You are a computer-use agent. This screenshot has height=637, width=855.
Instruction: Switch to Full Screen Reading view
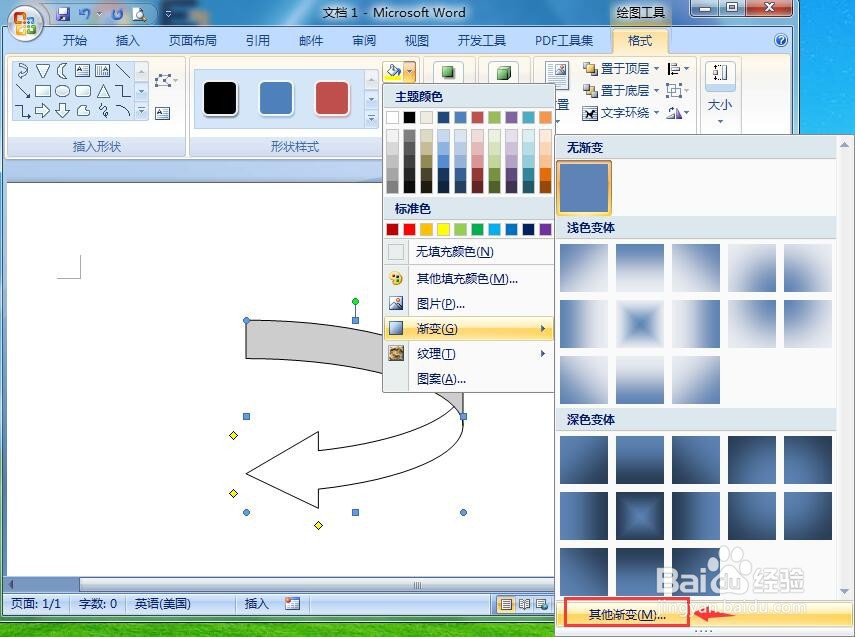click(x=524, y=604)
